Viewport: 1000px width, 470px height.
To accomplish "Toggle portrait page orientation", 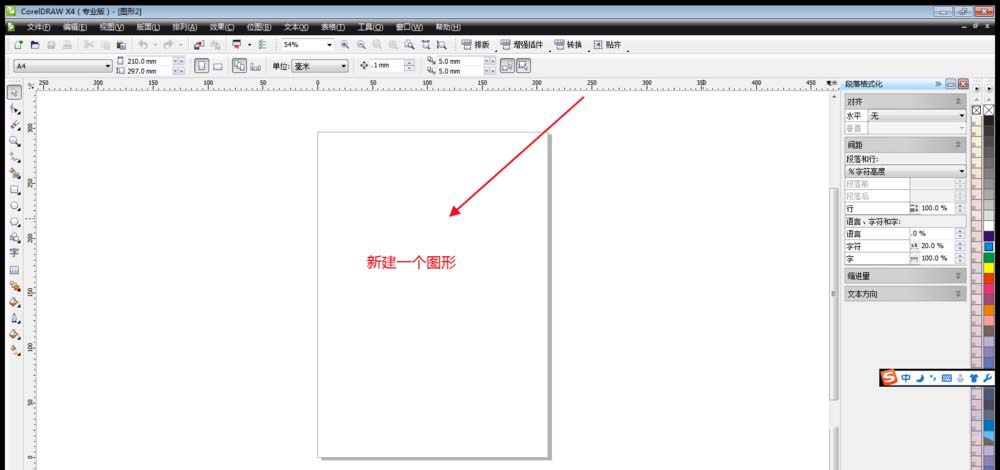I will 201,66.
